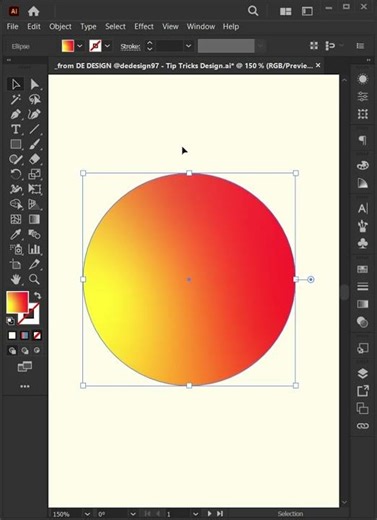
Task: Select the Magic Wand tool
Action: tap(15, 99)
